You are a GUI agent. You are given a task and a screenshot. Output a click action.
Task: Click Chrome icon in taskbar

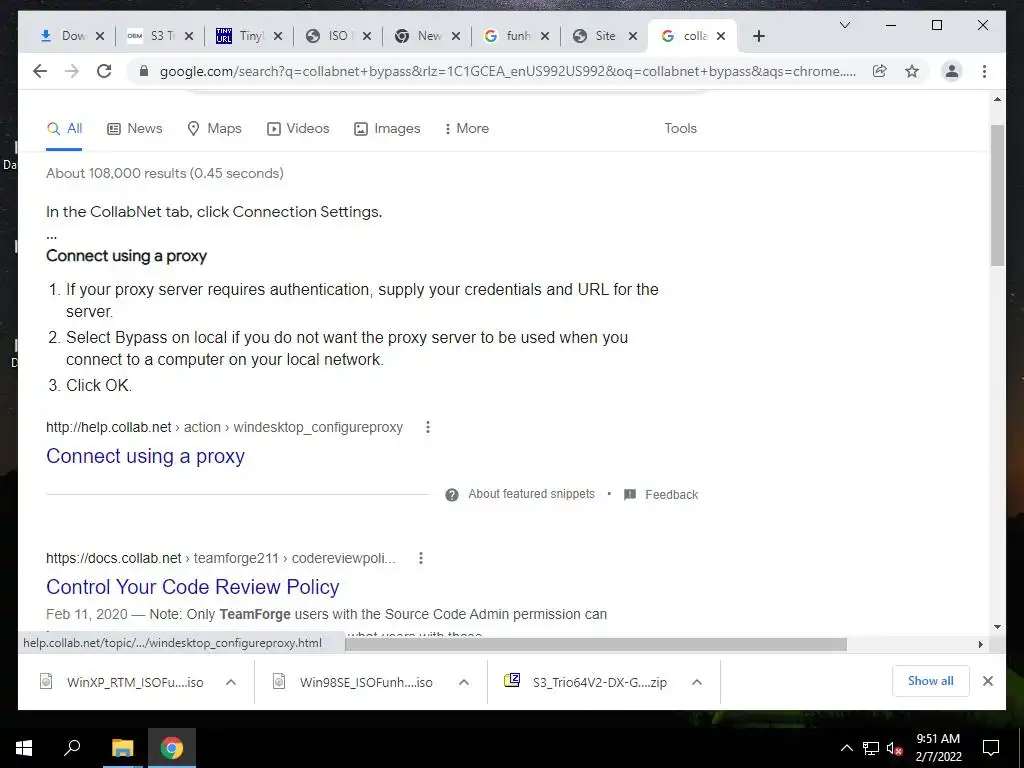pos(172,748)
